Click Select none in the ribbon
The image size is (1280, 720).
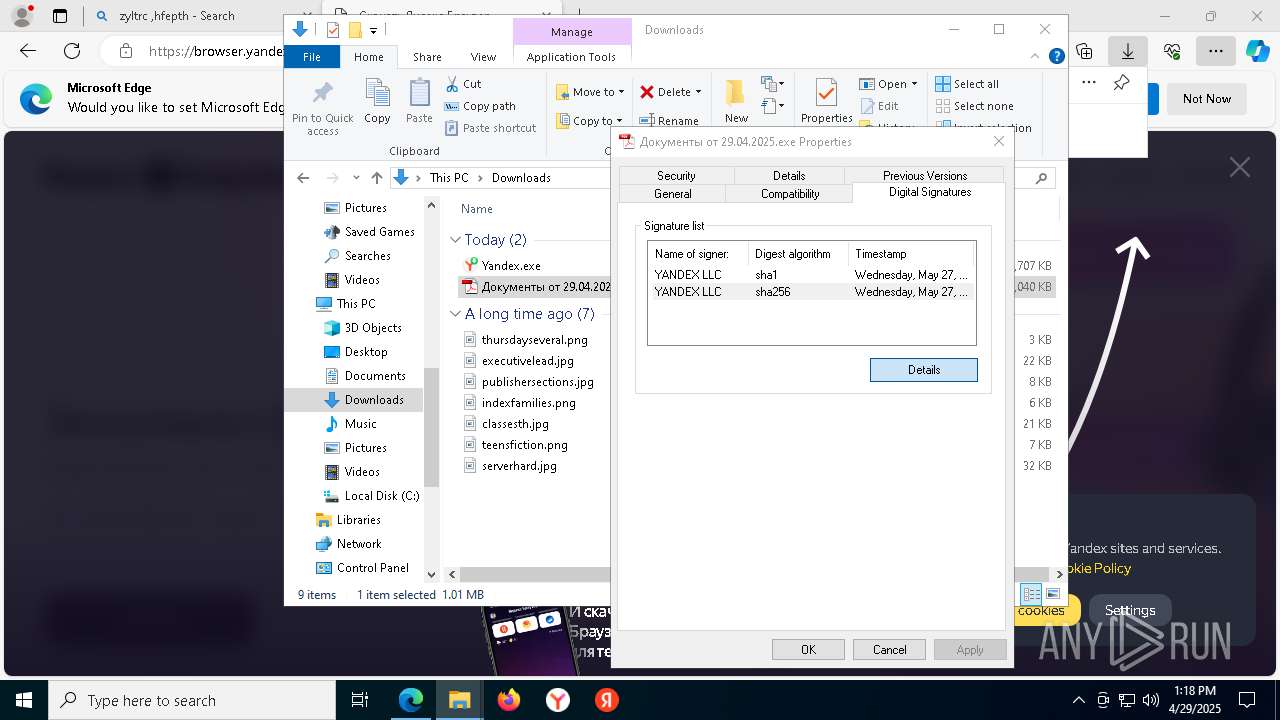974,106
